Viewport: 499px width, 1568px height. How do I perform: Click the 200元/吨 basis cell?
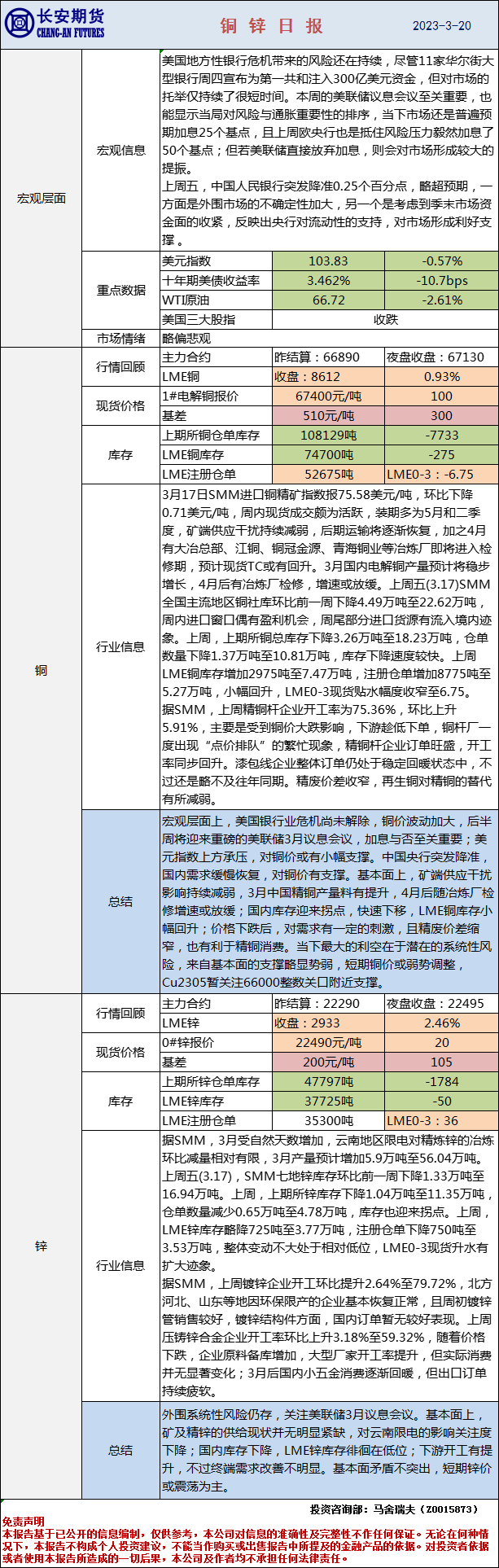328,1062
